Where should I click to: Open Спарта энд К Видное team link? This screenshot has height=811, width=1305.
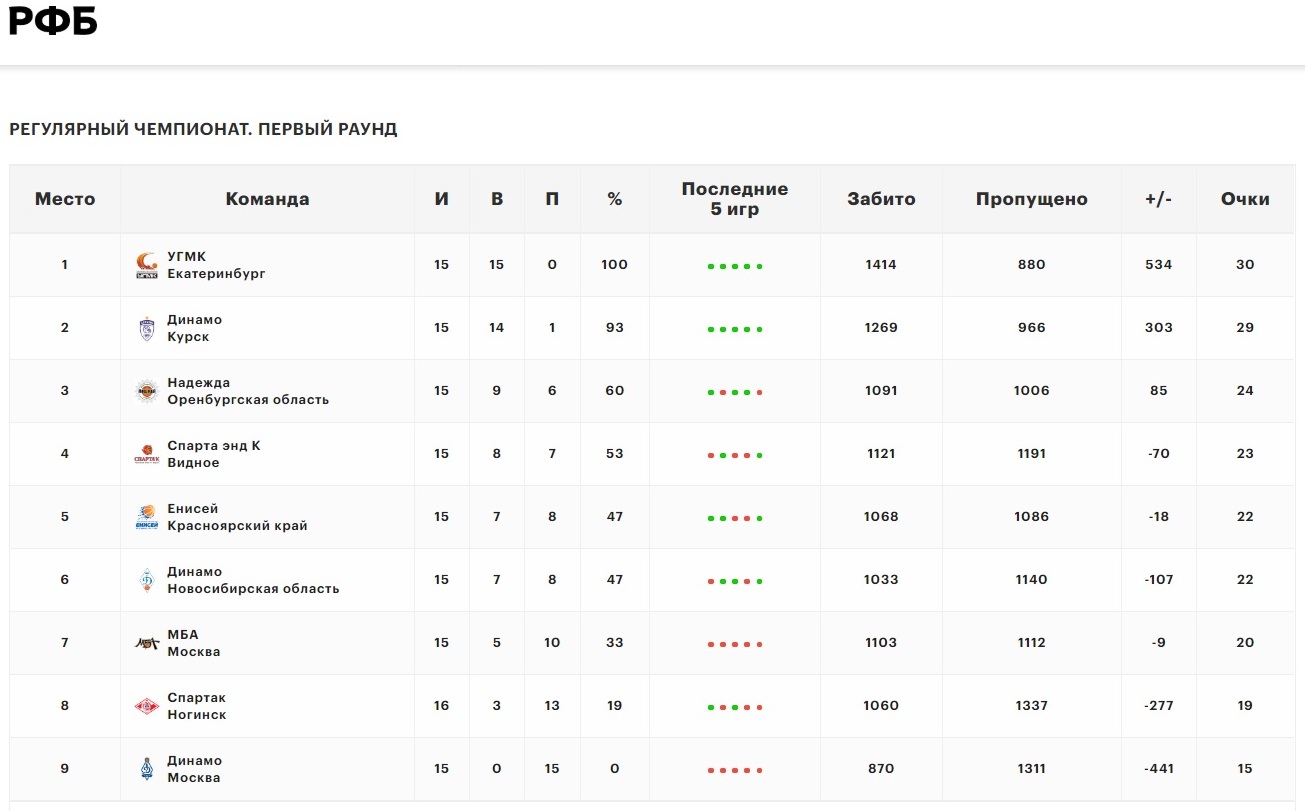(213, 454)
